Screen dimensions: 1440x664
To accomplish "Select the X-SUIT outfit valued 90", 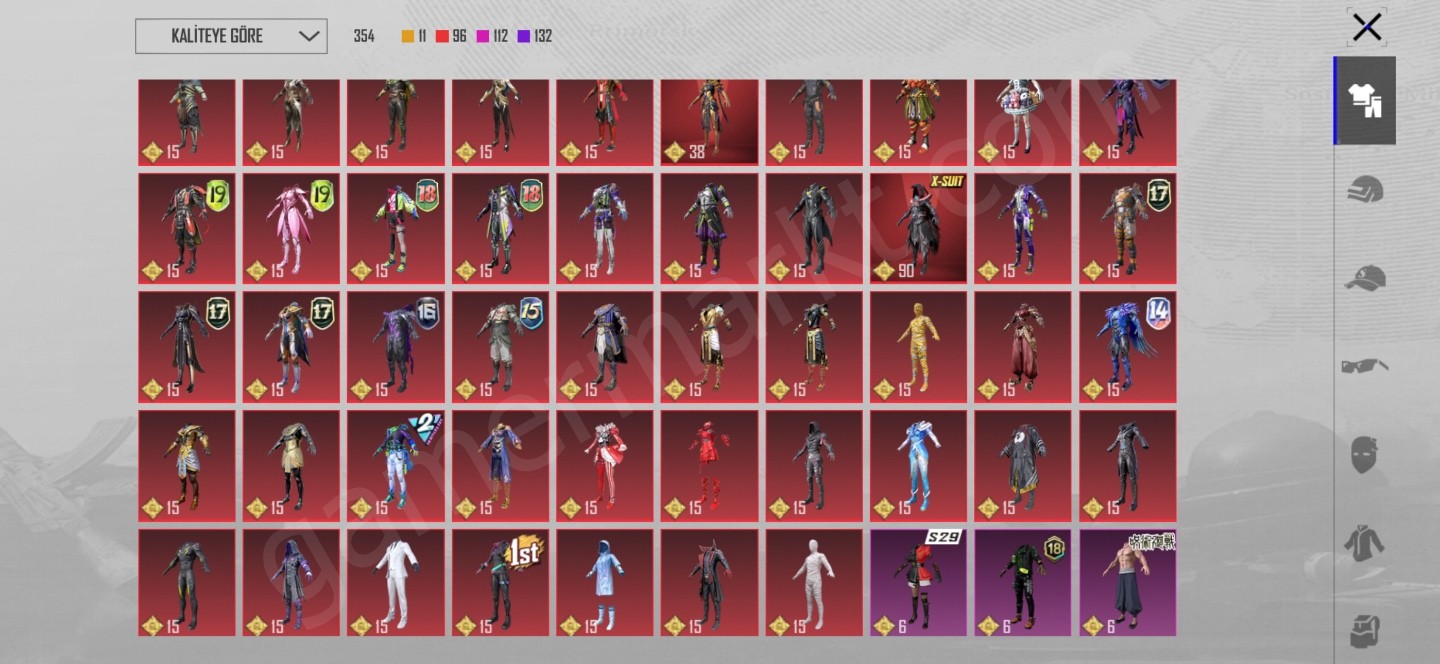I will pyautogui.click(x=918, y=228).
